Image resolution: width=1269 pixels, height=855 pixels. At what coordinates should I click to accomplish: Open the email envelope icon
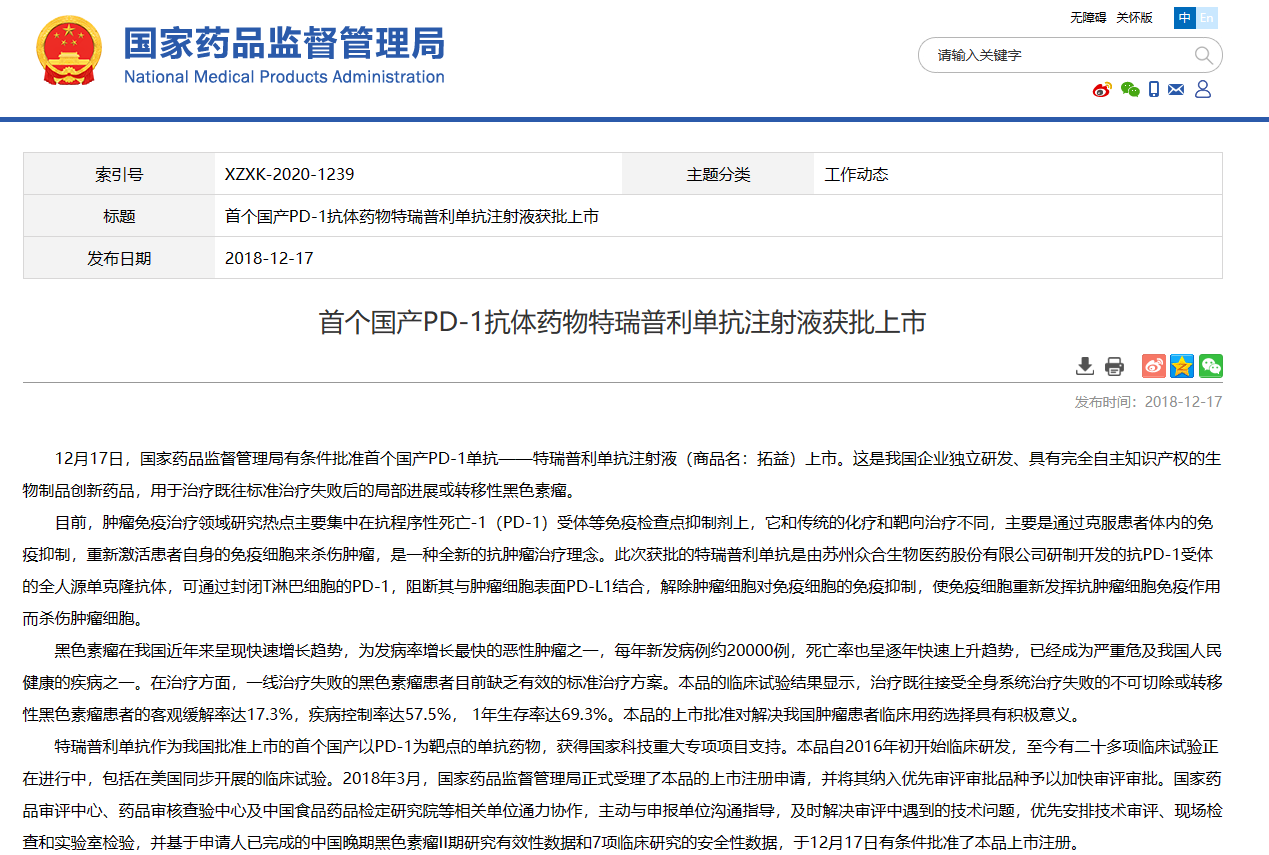(1176, 90)
